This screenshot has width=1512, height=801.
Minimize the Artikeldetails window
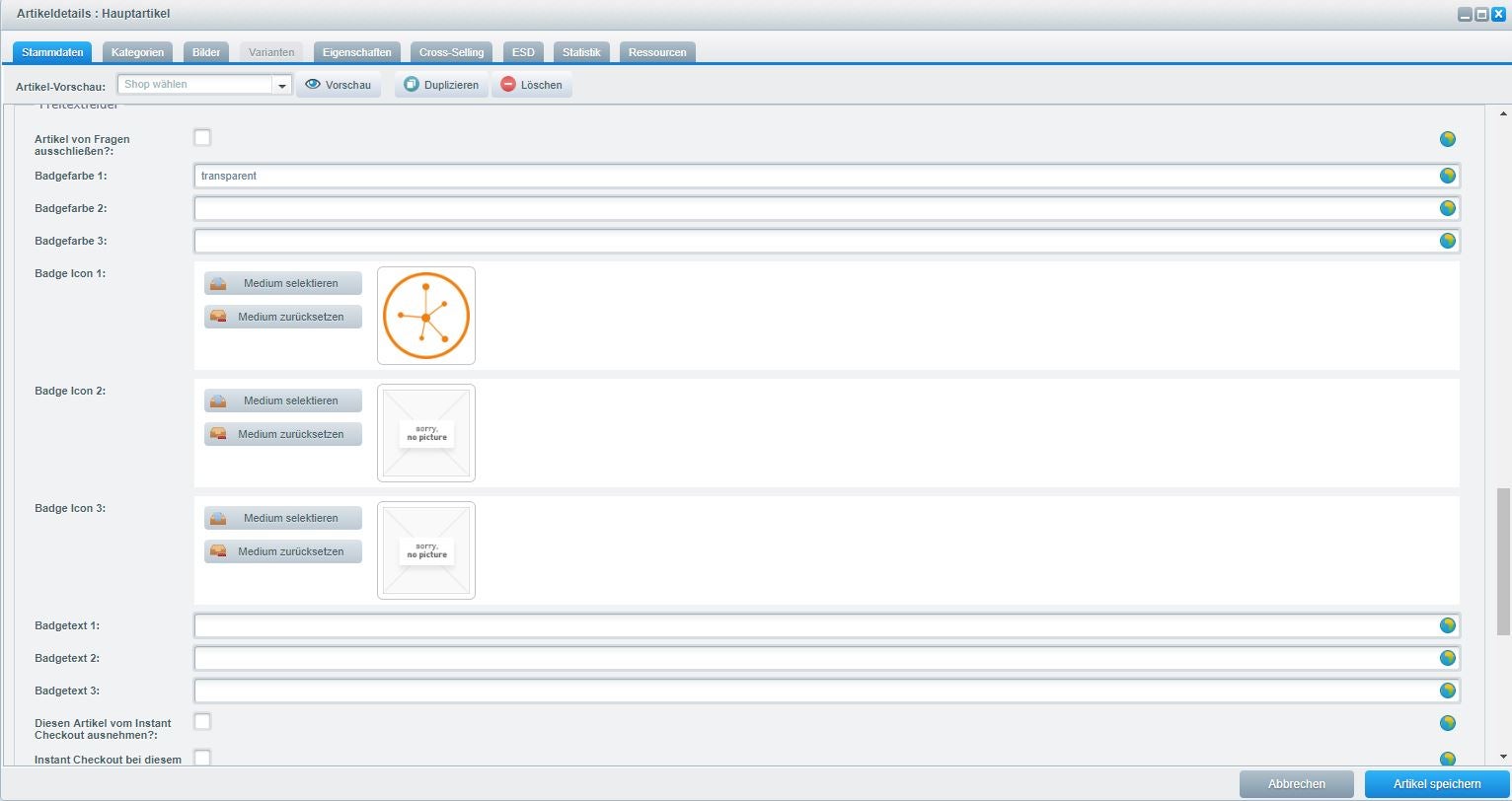tap(1466, 15)
